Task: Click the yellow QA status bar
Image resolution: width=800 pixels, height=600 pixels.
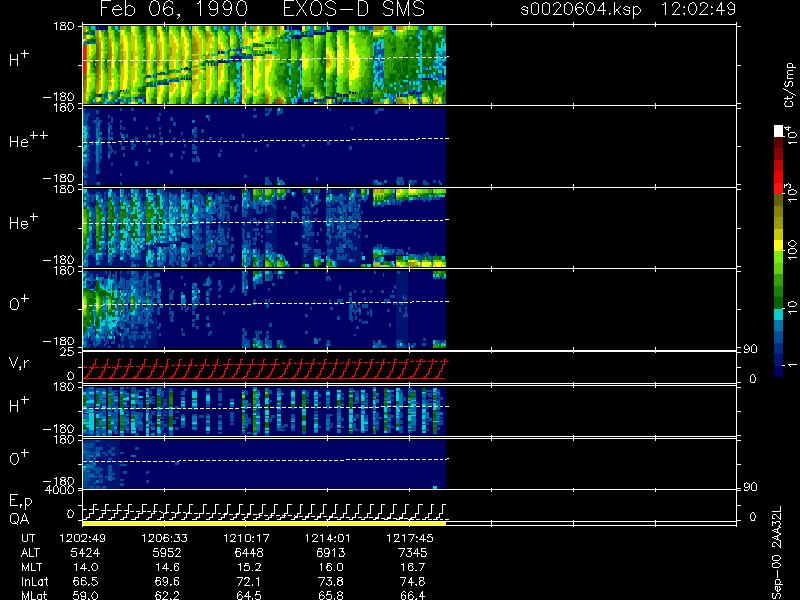Action: point(264,523)
